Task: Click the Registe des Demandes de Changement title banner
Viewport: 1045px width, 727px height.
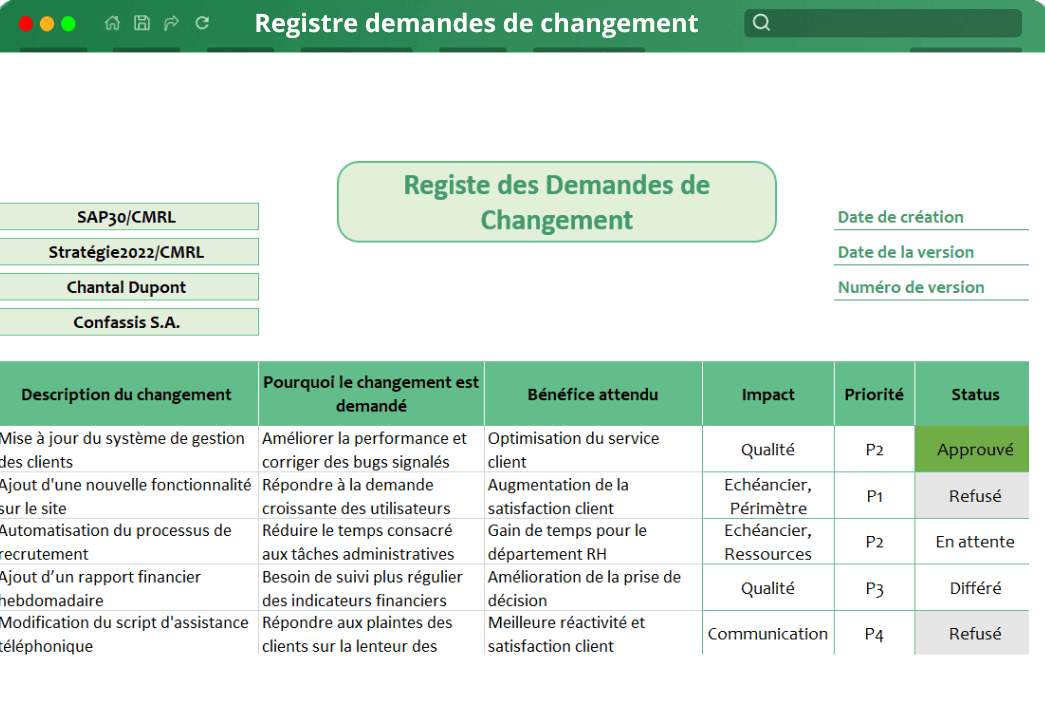Action: (557, 203)
